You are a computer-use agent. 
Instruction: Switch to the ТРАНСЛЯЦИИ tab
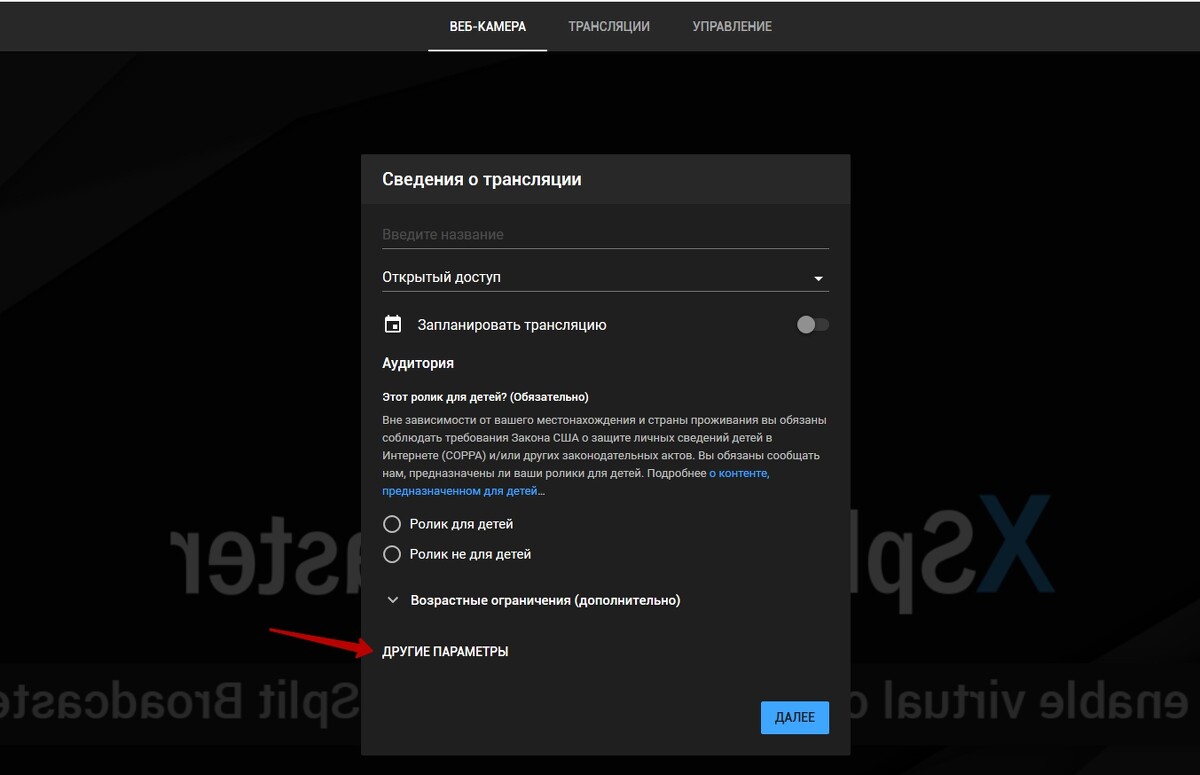point(609,26)
